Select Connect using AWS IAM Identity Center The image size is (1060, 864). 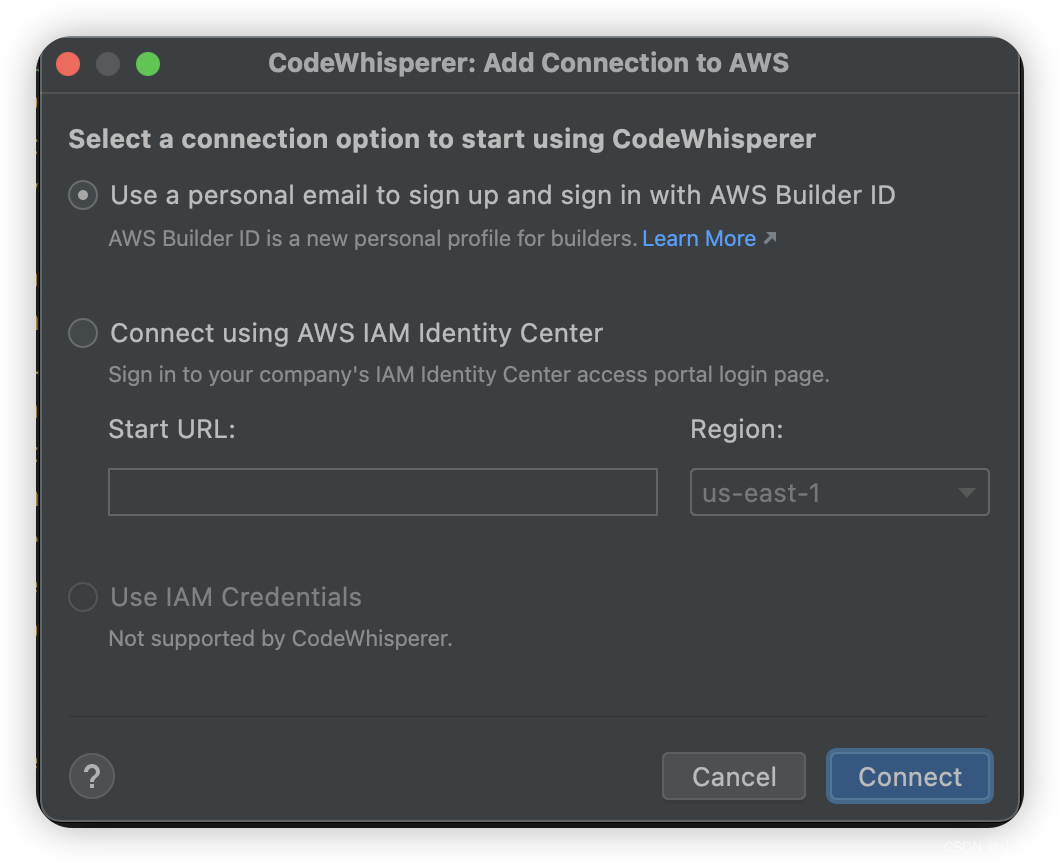pyautogui.click(x=82, y=333)
